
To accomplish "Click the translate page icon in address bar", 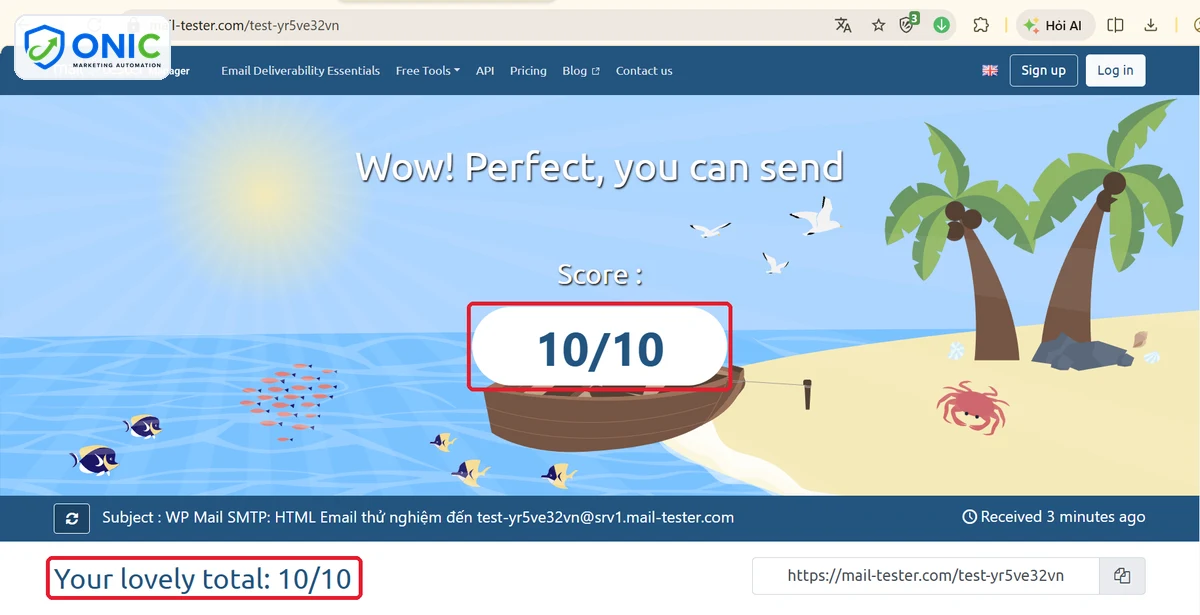I will click(x=843, y=25).
